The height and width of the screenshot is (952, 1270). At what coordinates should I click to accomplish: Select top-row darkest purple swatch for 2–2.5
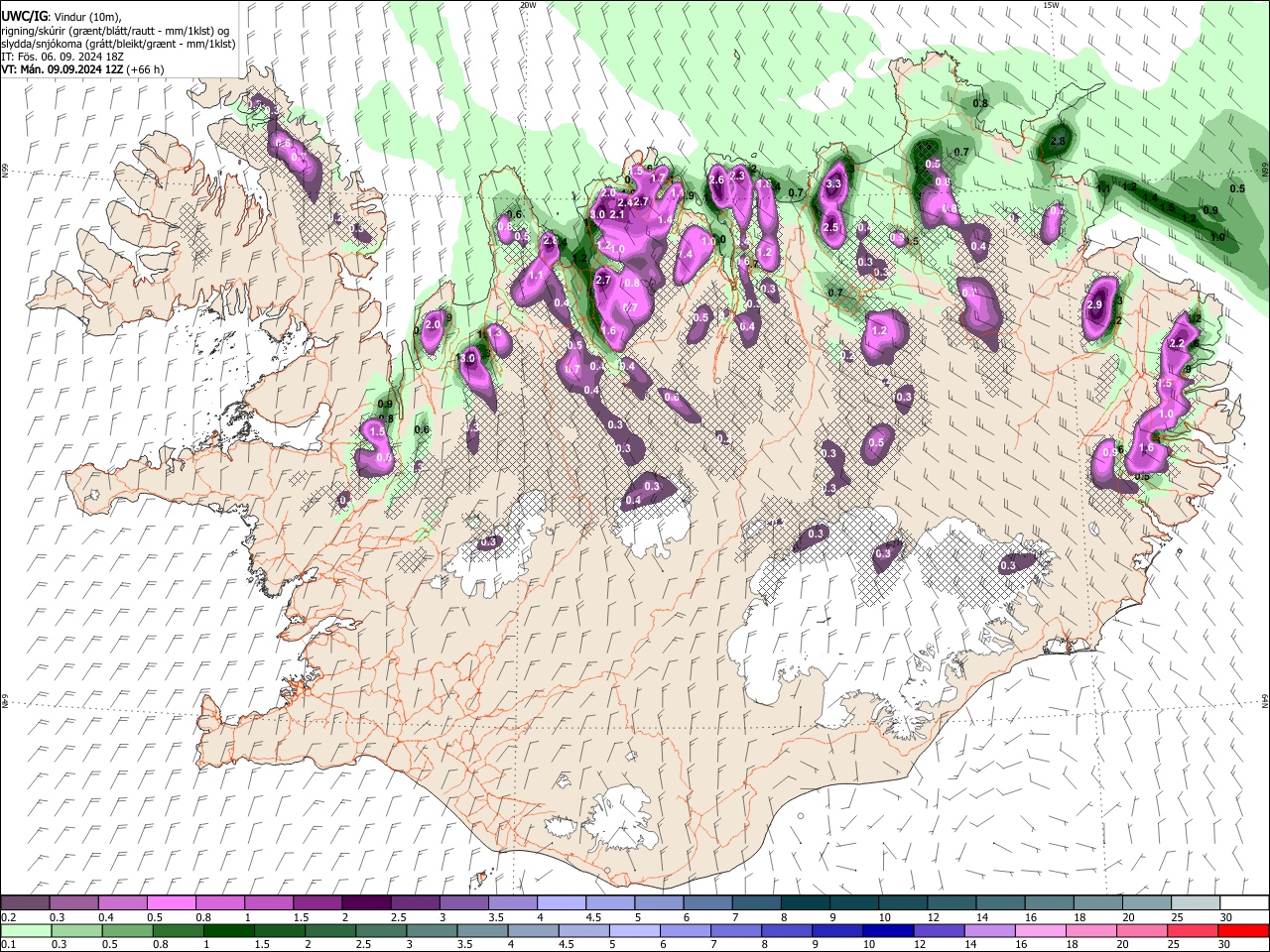point(365,903)
